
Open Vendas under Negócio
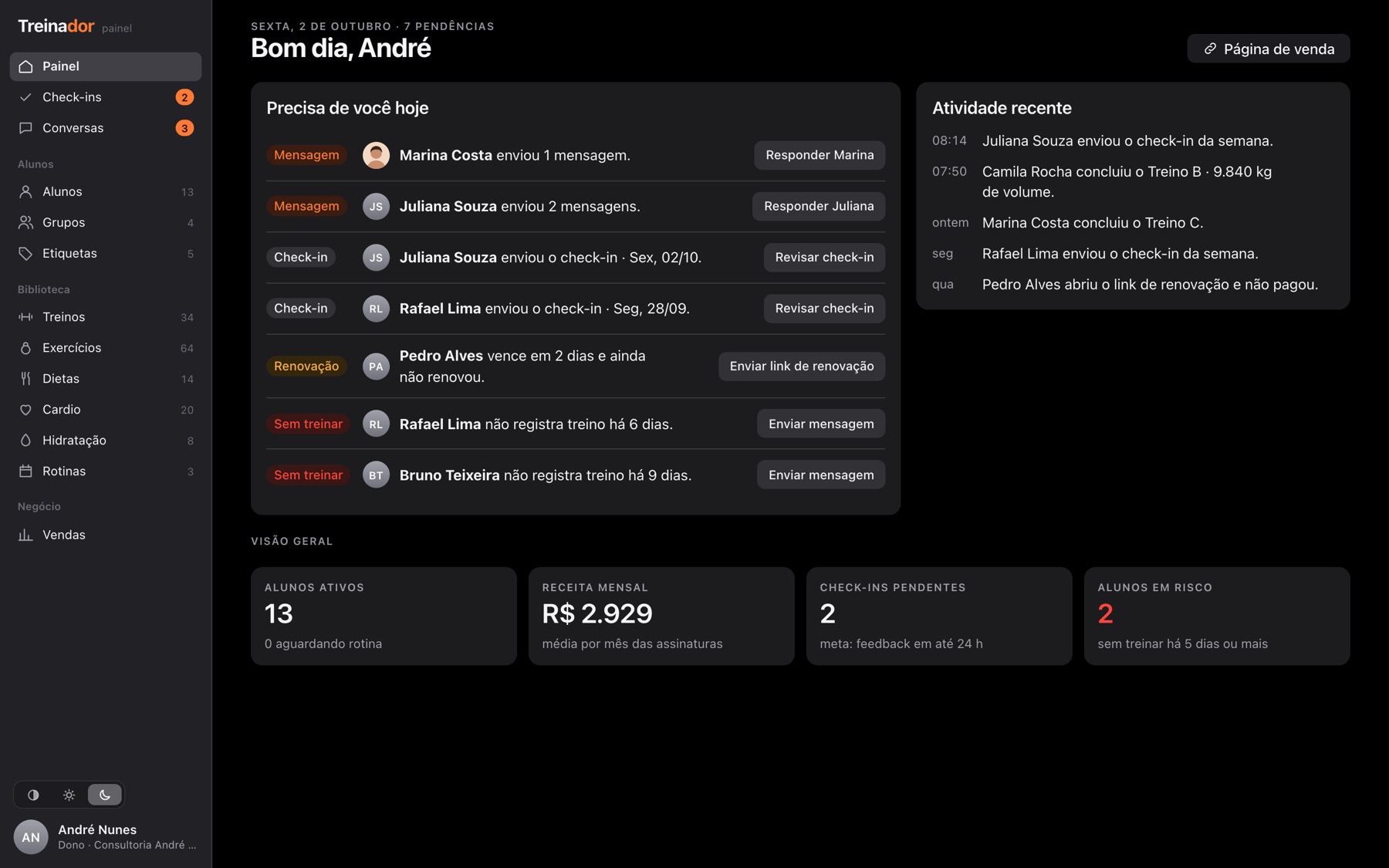106,535
